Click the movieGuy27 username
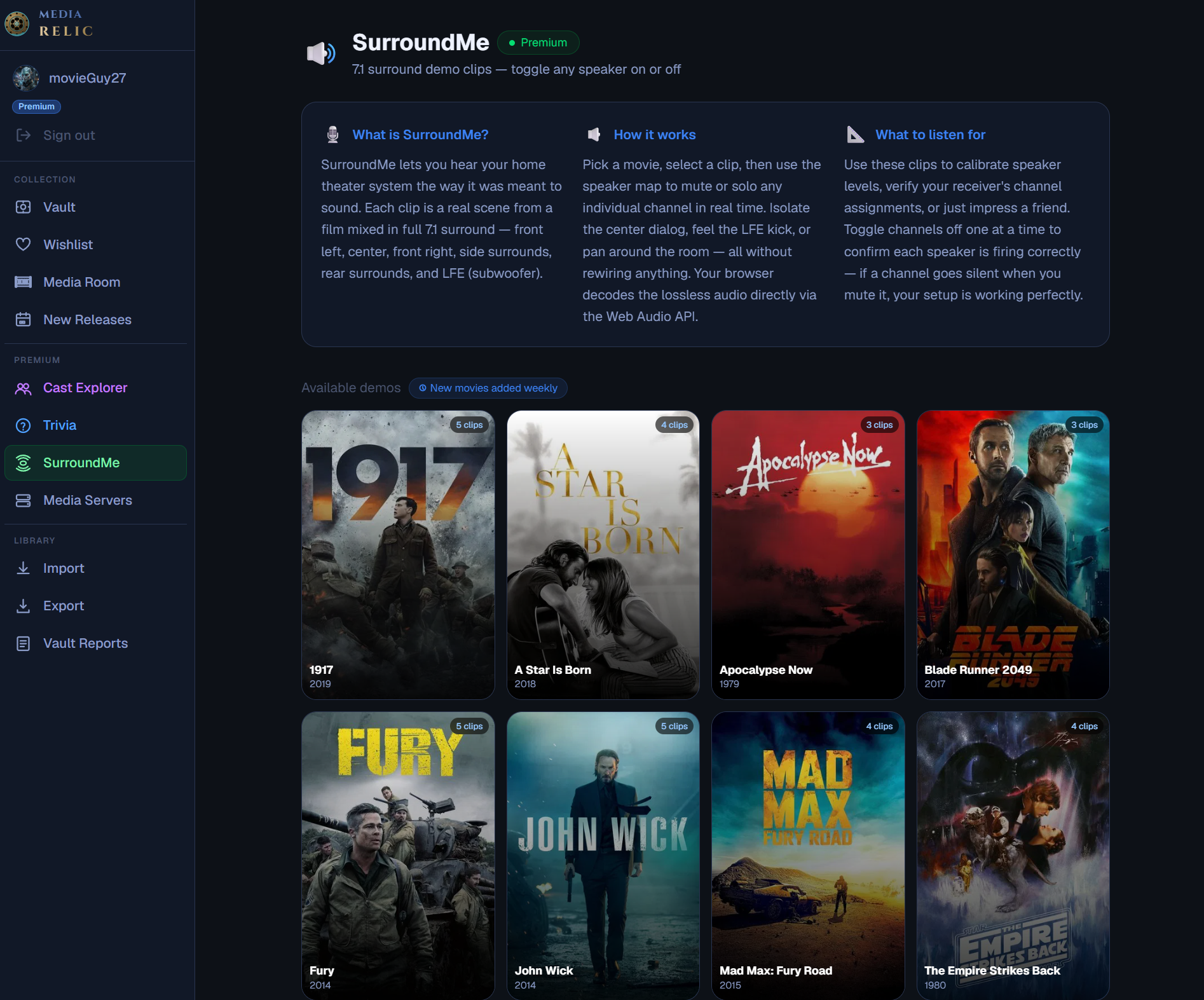The width and height of the screenshot is (1204, 1000). 88,78
